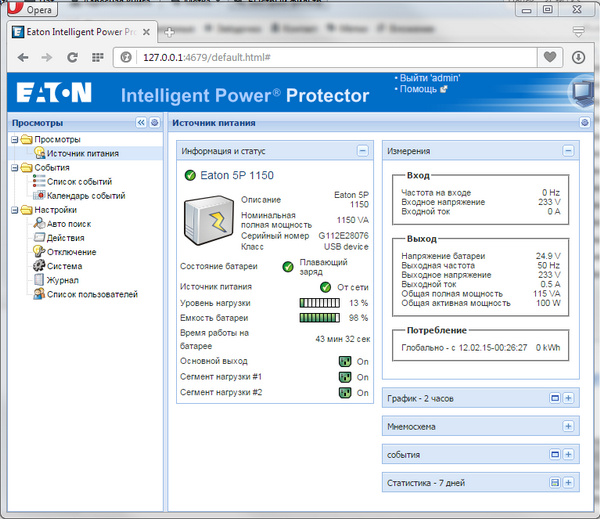Click the Eaton logo

(x=54, y=92)
